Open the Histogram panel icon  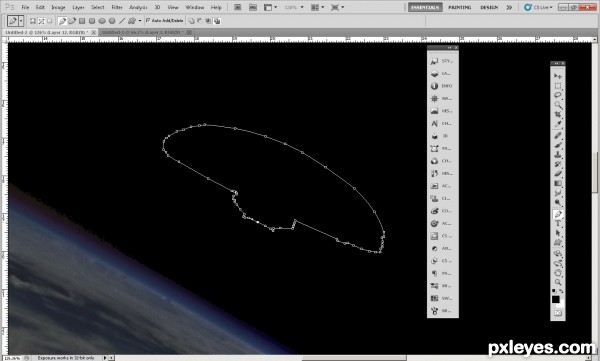click(x=434, y=111)
